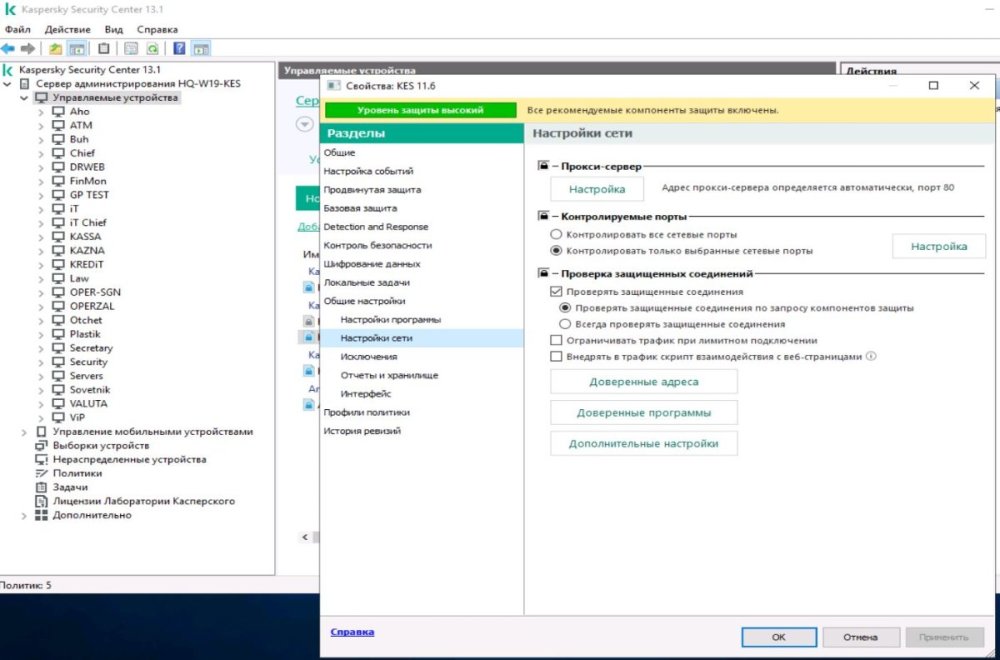
Task: Open the Действие menu
Action: (x=68, y=29)
